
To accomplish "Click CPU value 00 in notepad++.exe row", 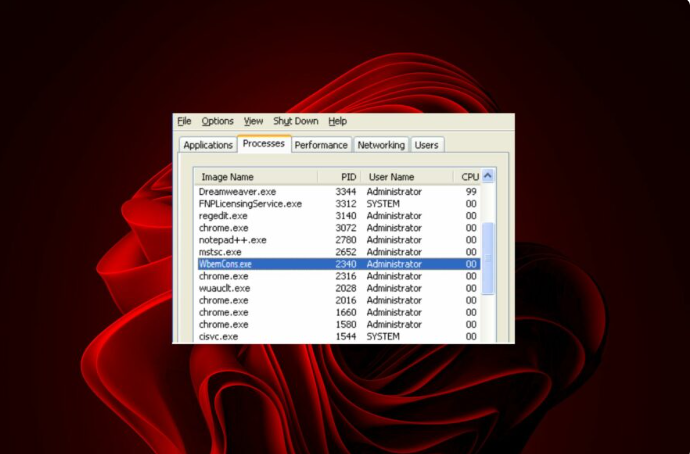I will pyautogui.click(x=471, y=240).
